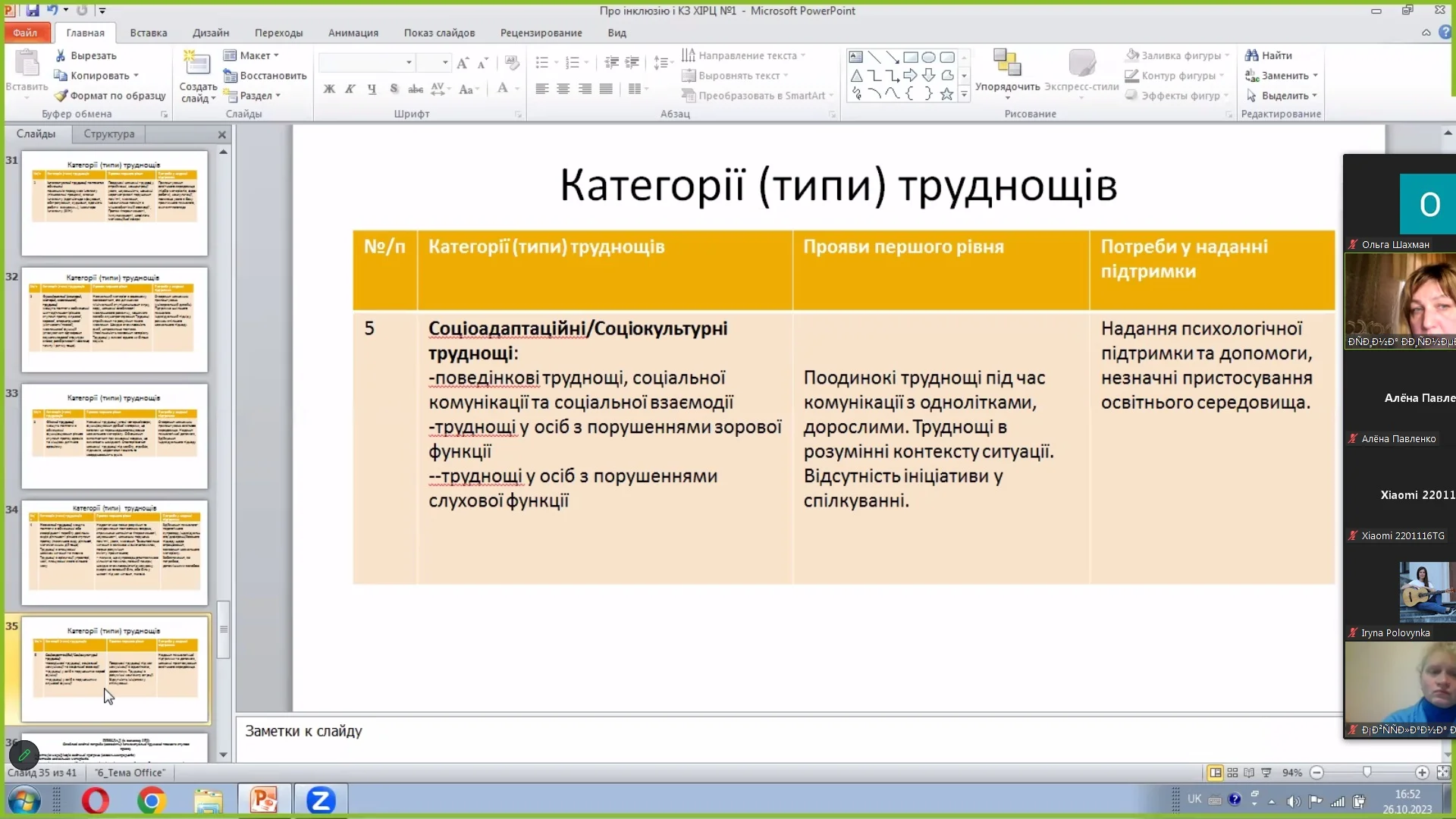Toggle italic (К) formatting
The width and height of the screenshot is (1456, 819).
coord(350,89)
